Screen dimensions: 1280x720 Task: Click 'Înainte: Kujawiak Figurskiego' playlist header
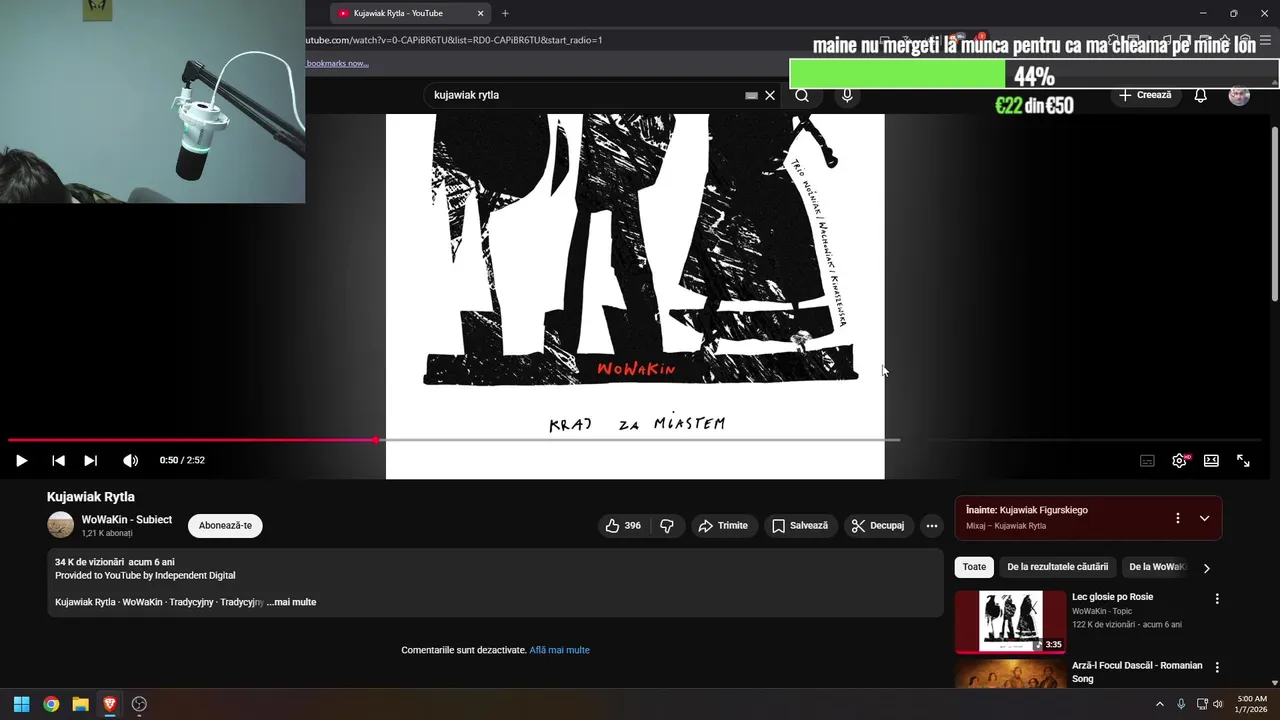point(1027,510)
